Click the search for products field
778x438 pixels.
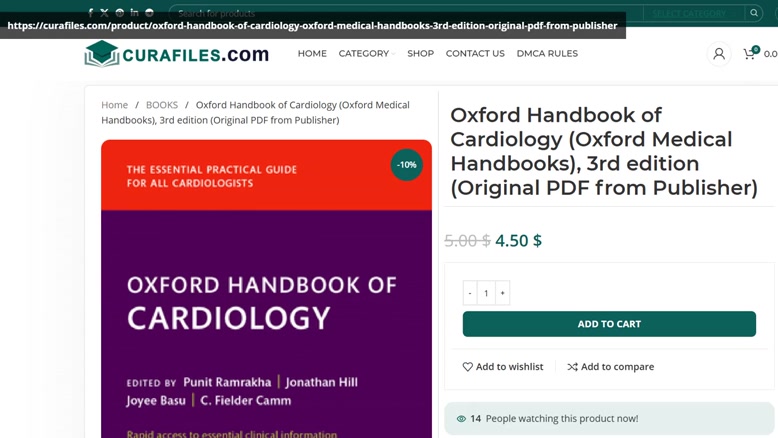click(406, 13)
